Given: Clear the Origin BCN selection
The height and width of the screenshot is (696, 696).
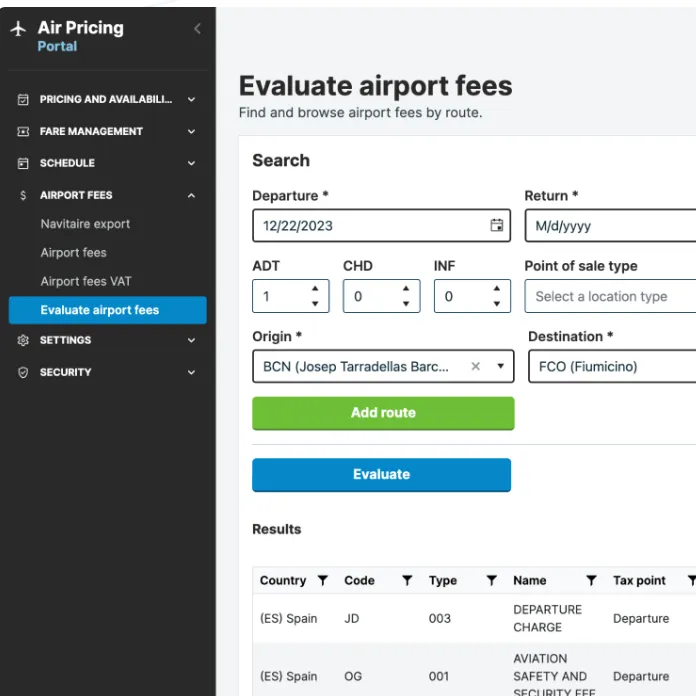Looking at the screenshot, I should 475,366.
